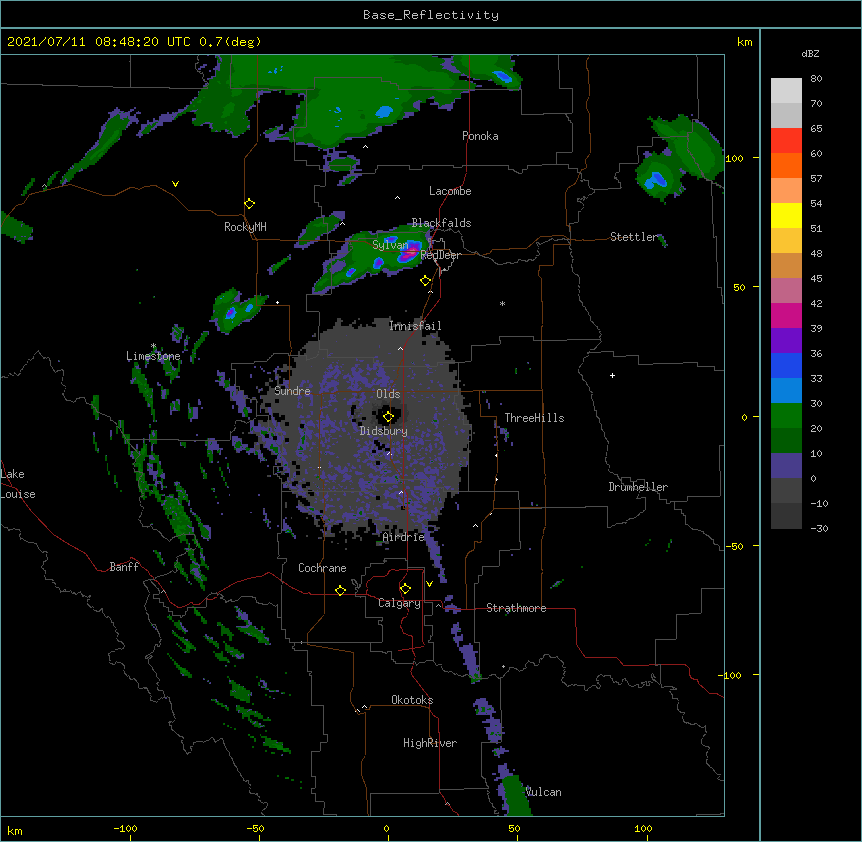The width and height of the screenshot is (862, 842).
Task: Click the yellow diamond marker under Cochrane
Action: point(340,590)
